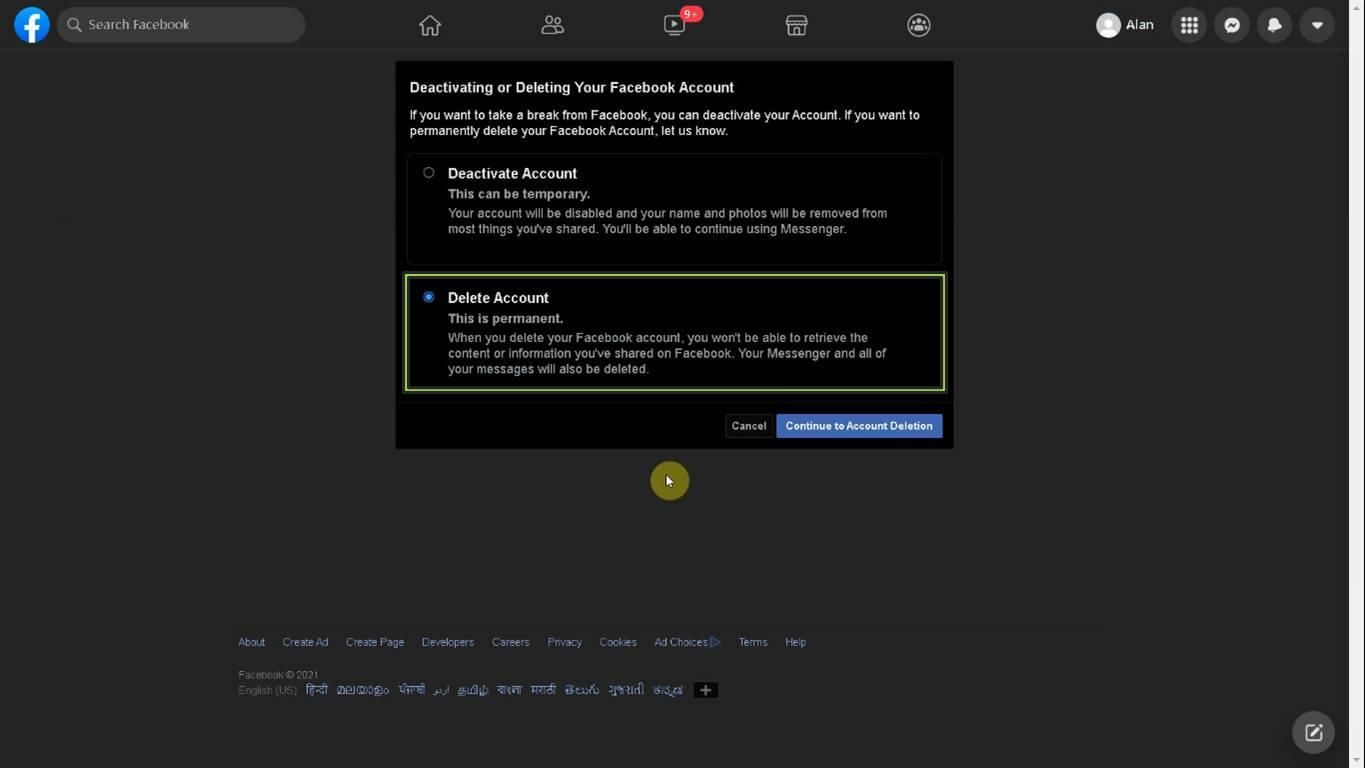Open the Help footer link
Screen dimensions: 1365x768
pyautogui.click(x=795, y=642)
